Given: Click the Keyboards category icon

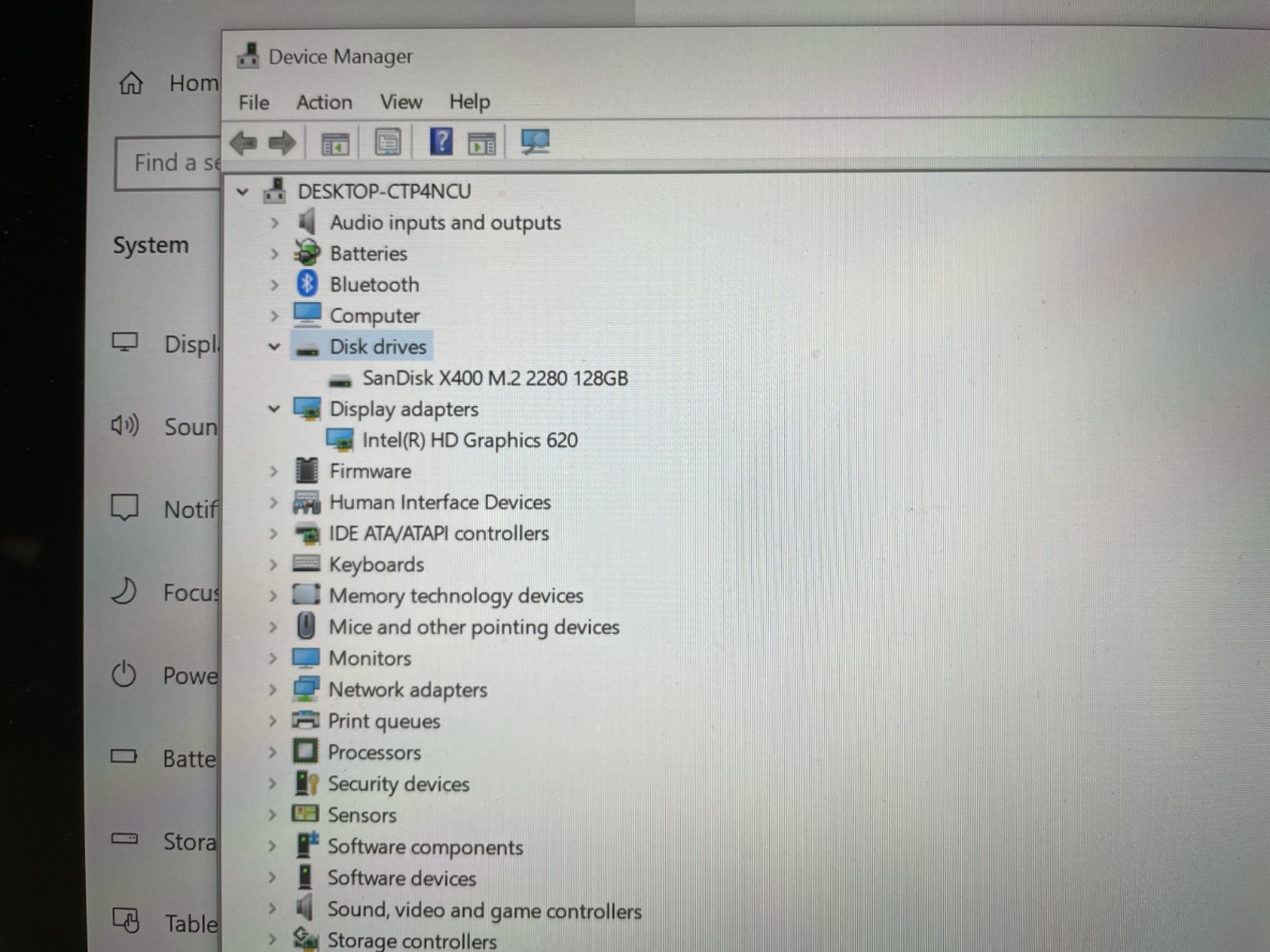Looking at the screenshot, I should click(306, 564).
